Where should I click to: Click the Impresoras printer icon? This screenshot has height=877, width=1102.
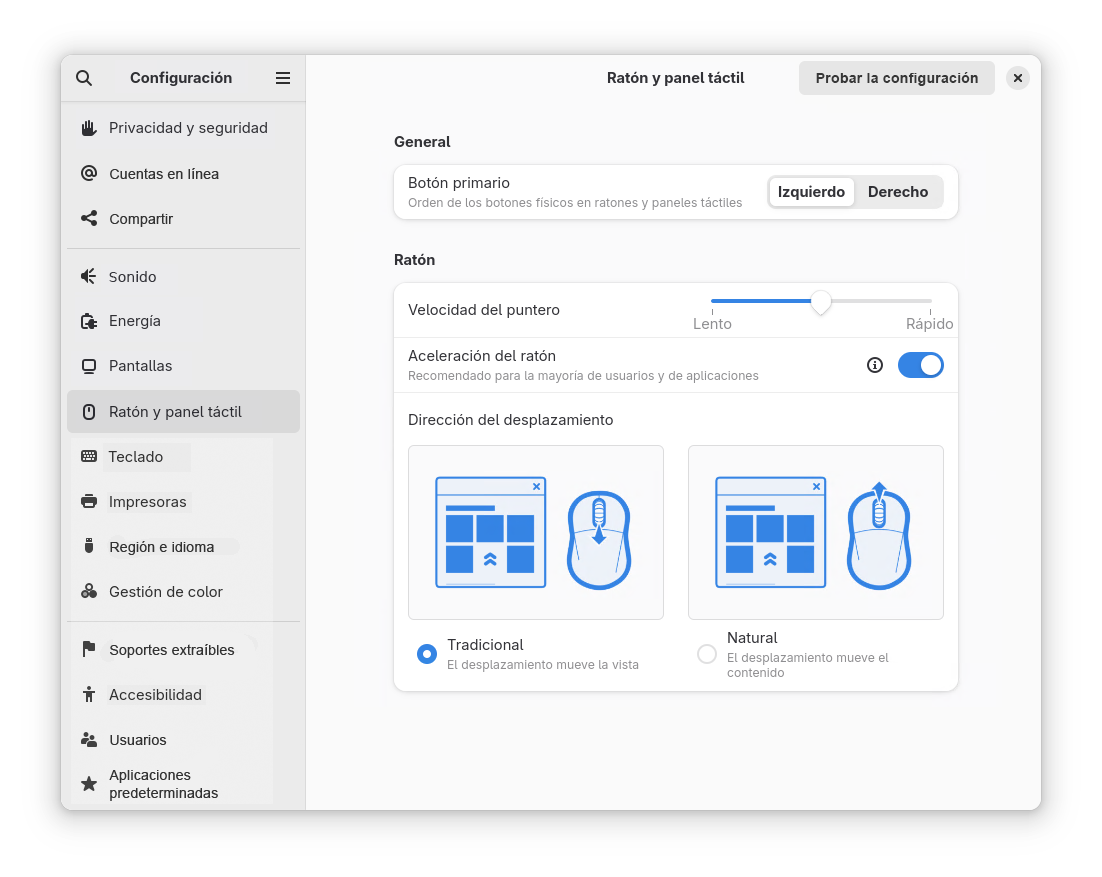click(x=89, y=501)
